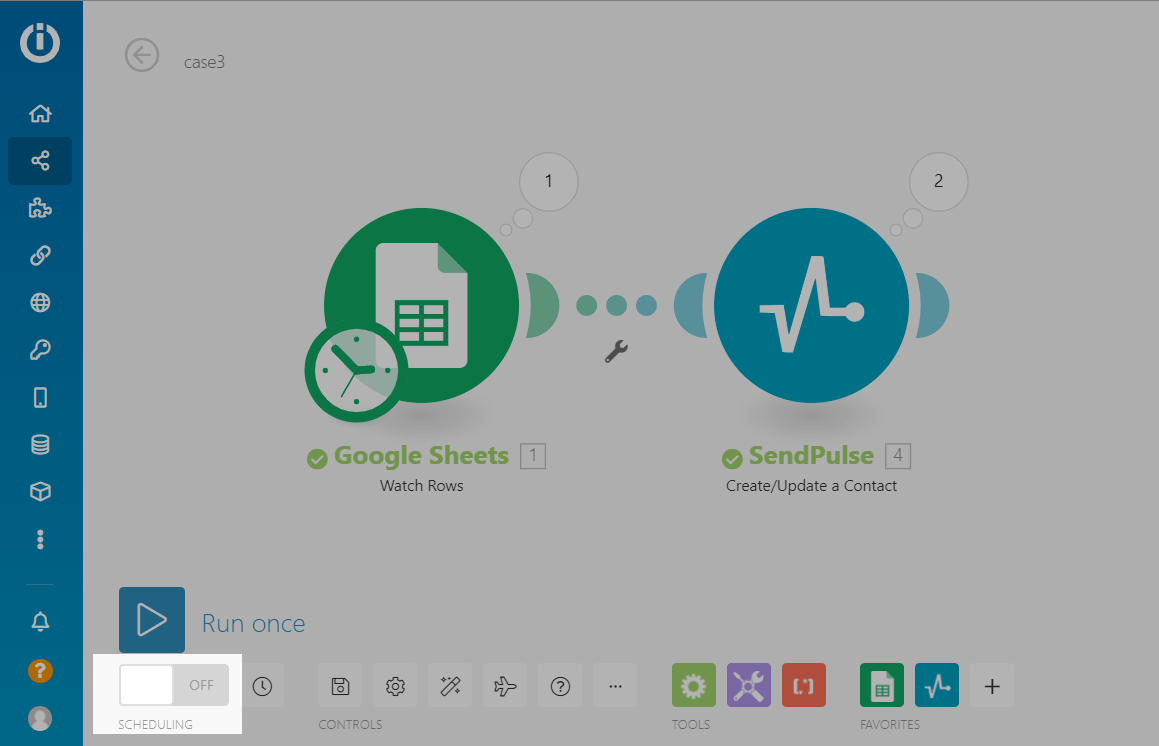Open Templates puzzle icon in sidebar
Screen dimensions: 1159x746
pos(40,208)
